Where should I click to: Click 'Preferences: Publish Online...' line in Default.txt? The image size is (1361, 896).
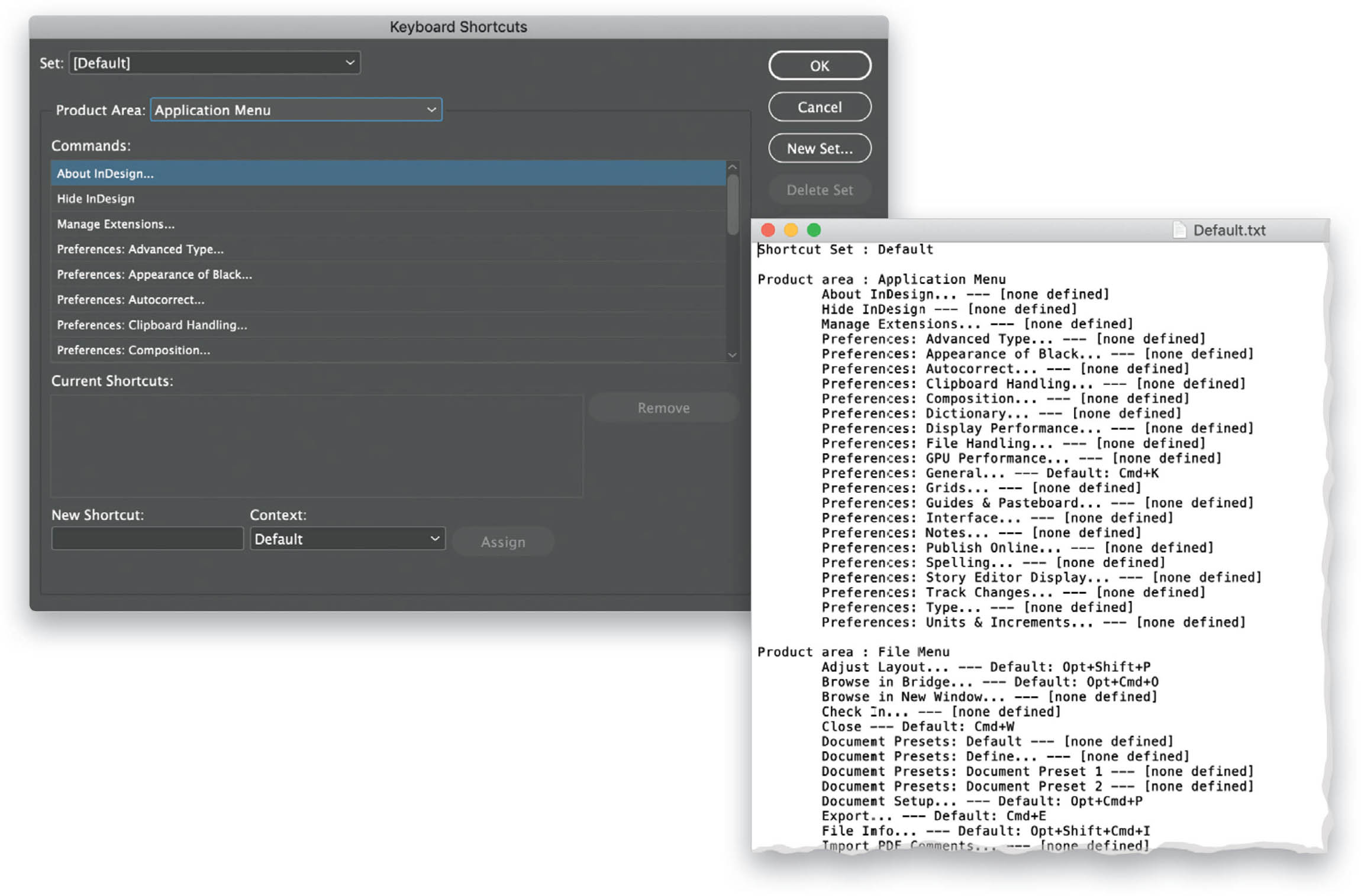1018,548
